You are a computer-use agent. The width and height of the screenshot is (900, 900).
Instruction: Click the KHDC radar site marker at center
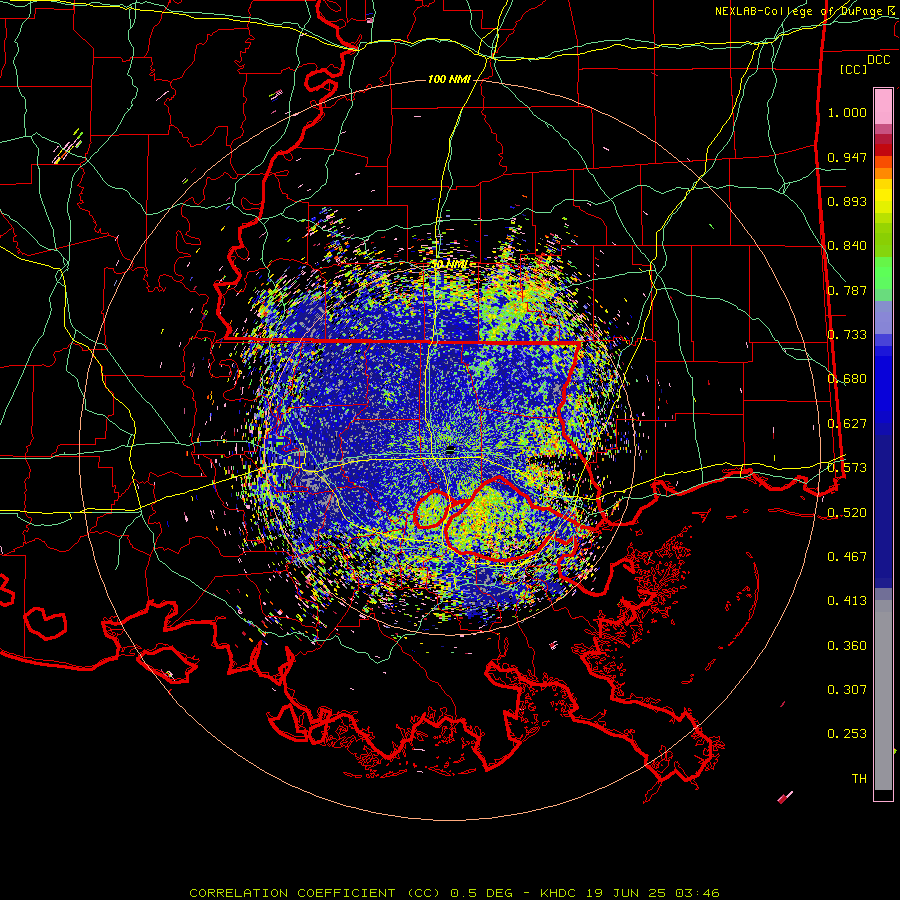point(450,450)
